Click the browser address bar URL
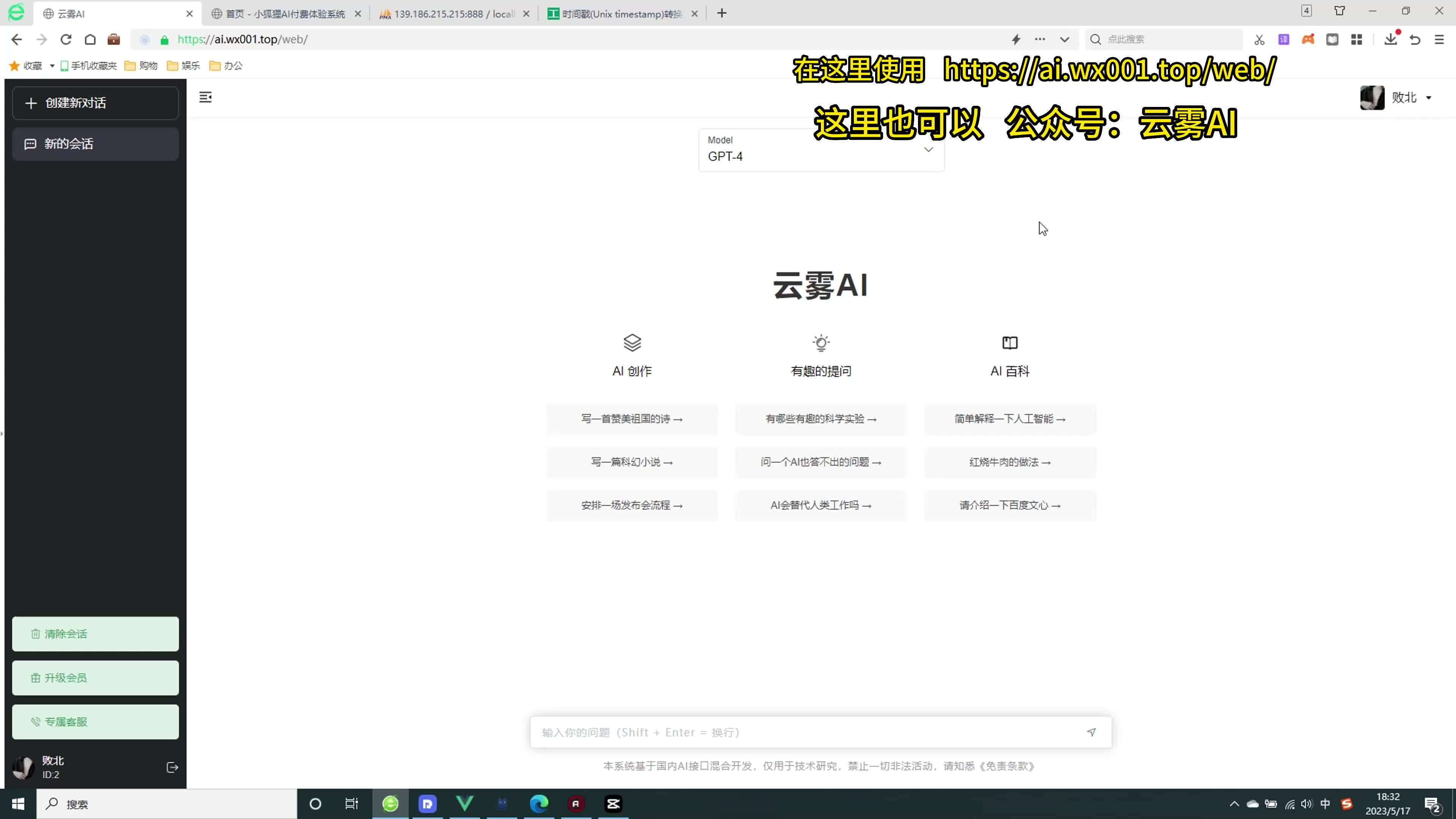Viewport: 1456px width, 819px height. 243,39
